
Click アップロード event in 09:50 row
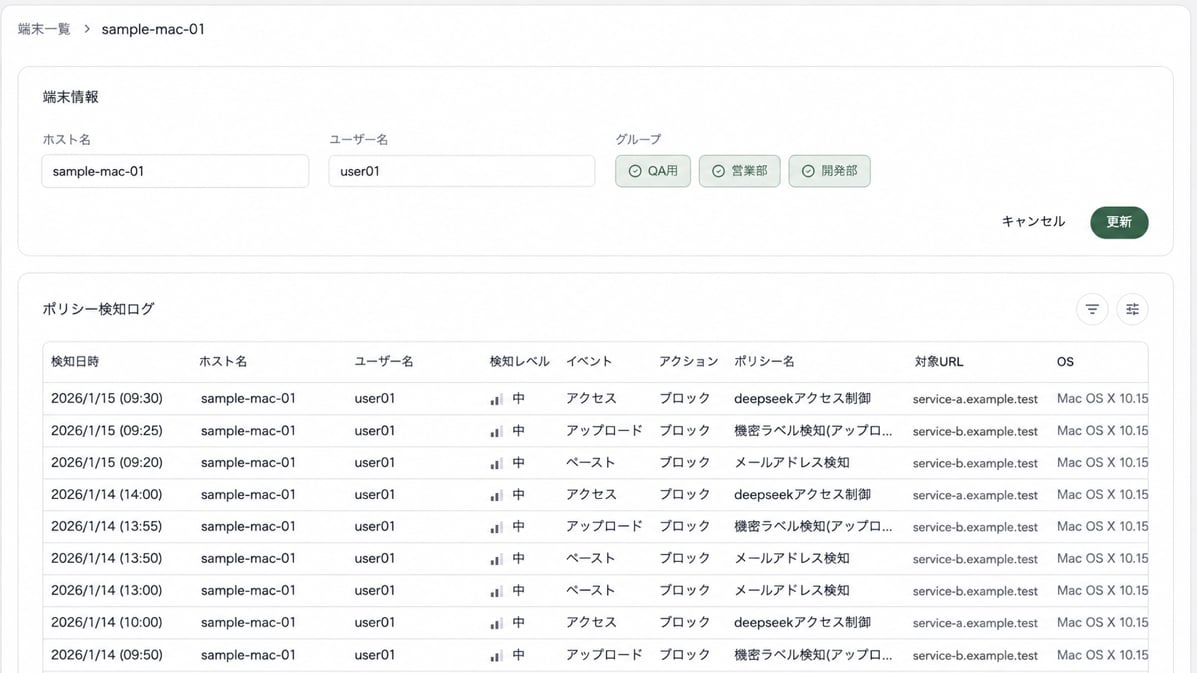604,655
